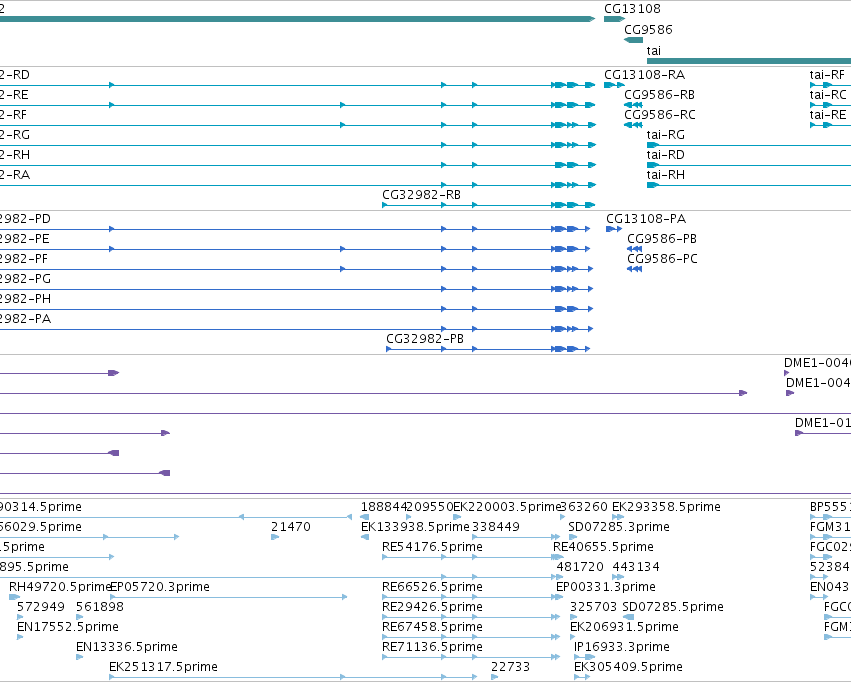The width and height of the screenshot is (851, 682).
Task: Click the SD07285.3prime EST label
Action: coord(619,527)
